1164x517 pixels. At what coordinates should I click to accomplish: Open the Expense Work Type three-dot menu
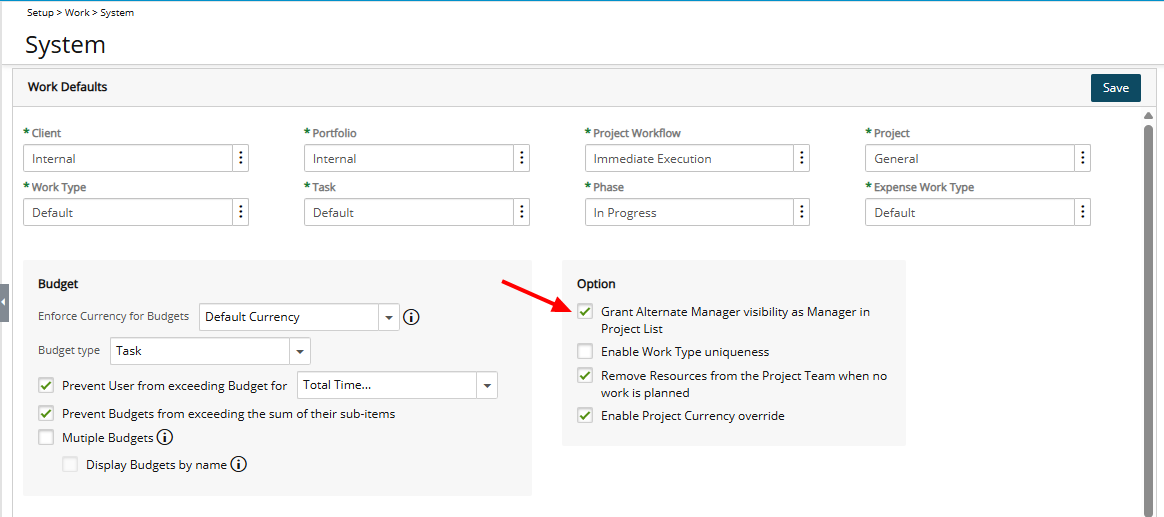tap(1083, 212)
